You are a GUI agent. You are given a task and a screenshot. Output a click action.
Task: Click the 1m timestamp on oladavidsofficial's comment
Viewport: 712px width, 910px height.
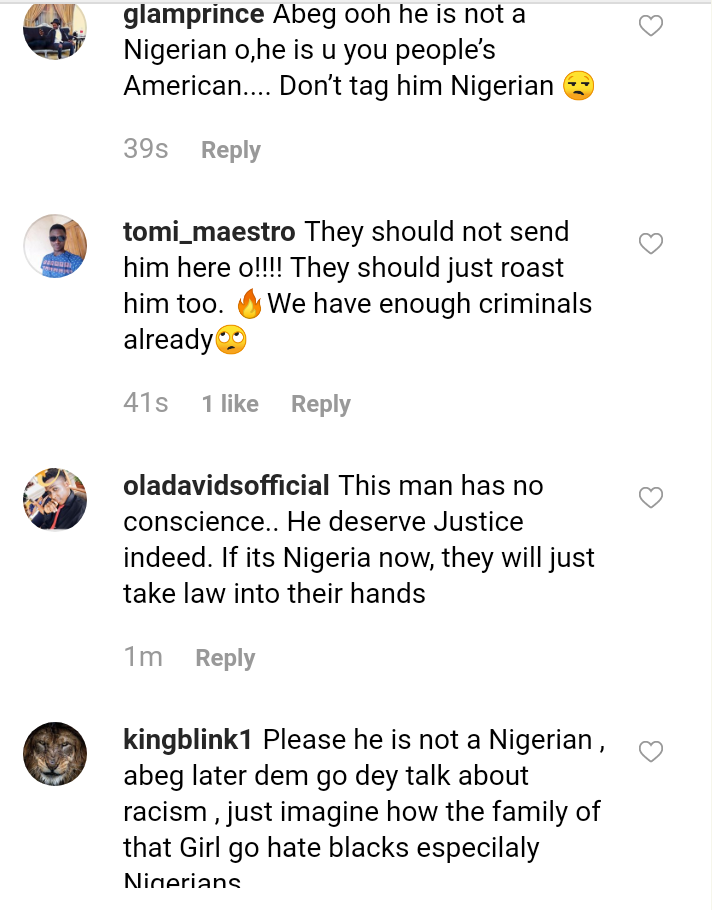[x=143, y=658]
